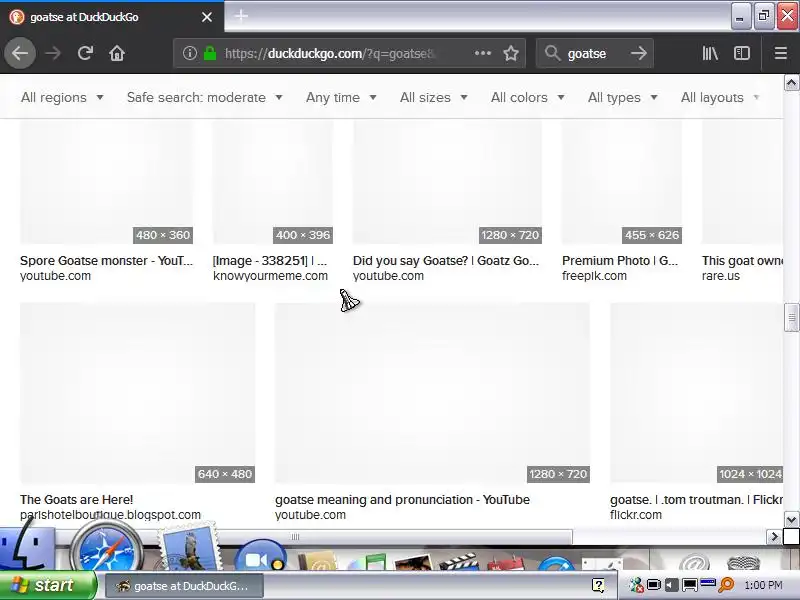The height and width of the screenshot is (600, 800).
Task: Expand the All types filter
Action: click(622, 97)
